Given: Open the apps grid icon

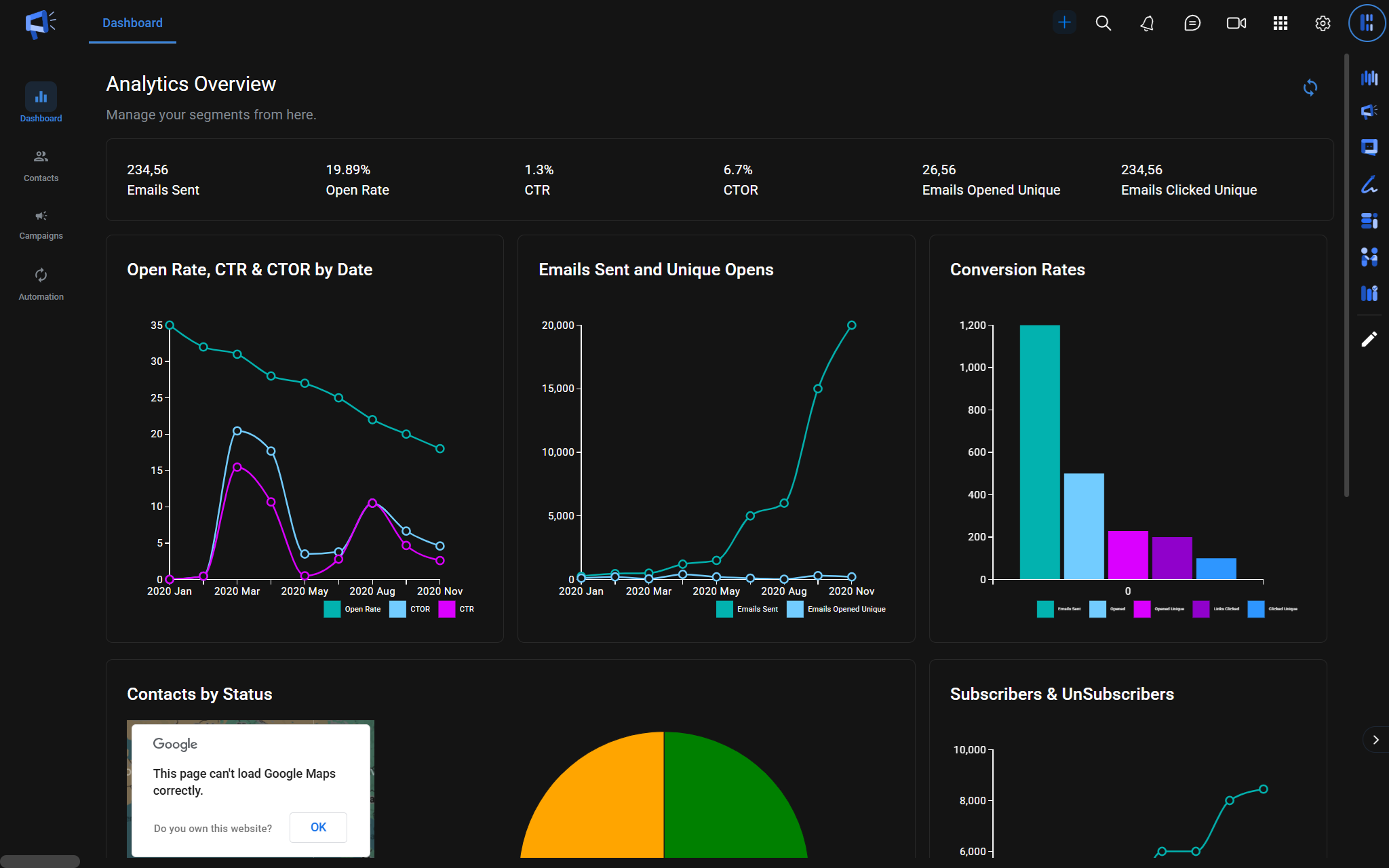Looking at the screenshot, I should coord(1280,23).
